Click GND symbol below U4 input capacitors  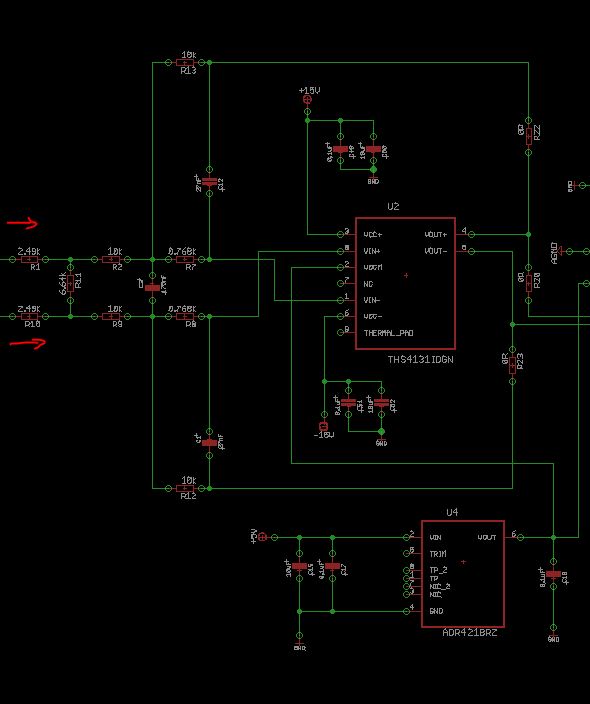tap(299, 647)
